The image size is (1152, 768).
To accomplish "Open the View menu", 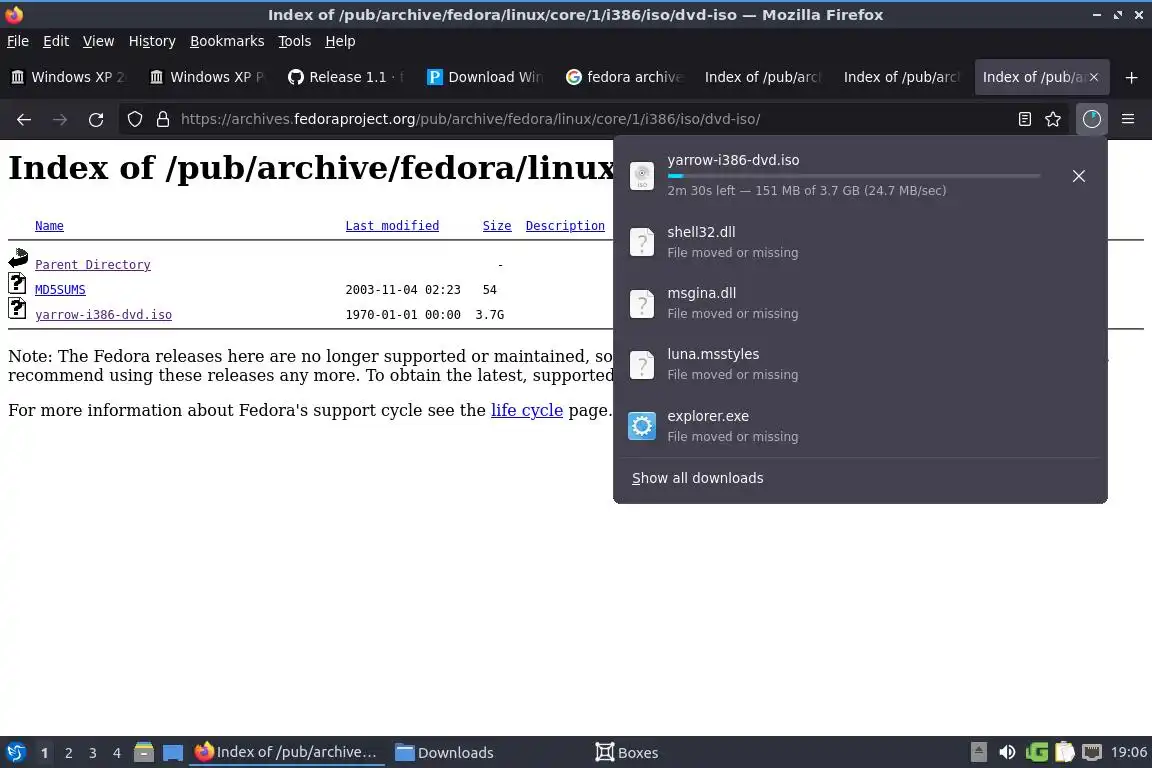I will click(98, 41).
